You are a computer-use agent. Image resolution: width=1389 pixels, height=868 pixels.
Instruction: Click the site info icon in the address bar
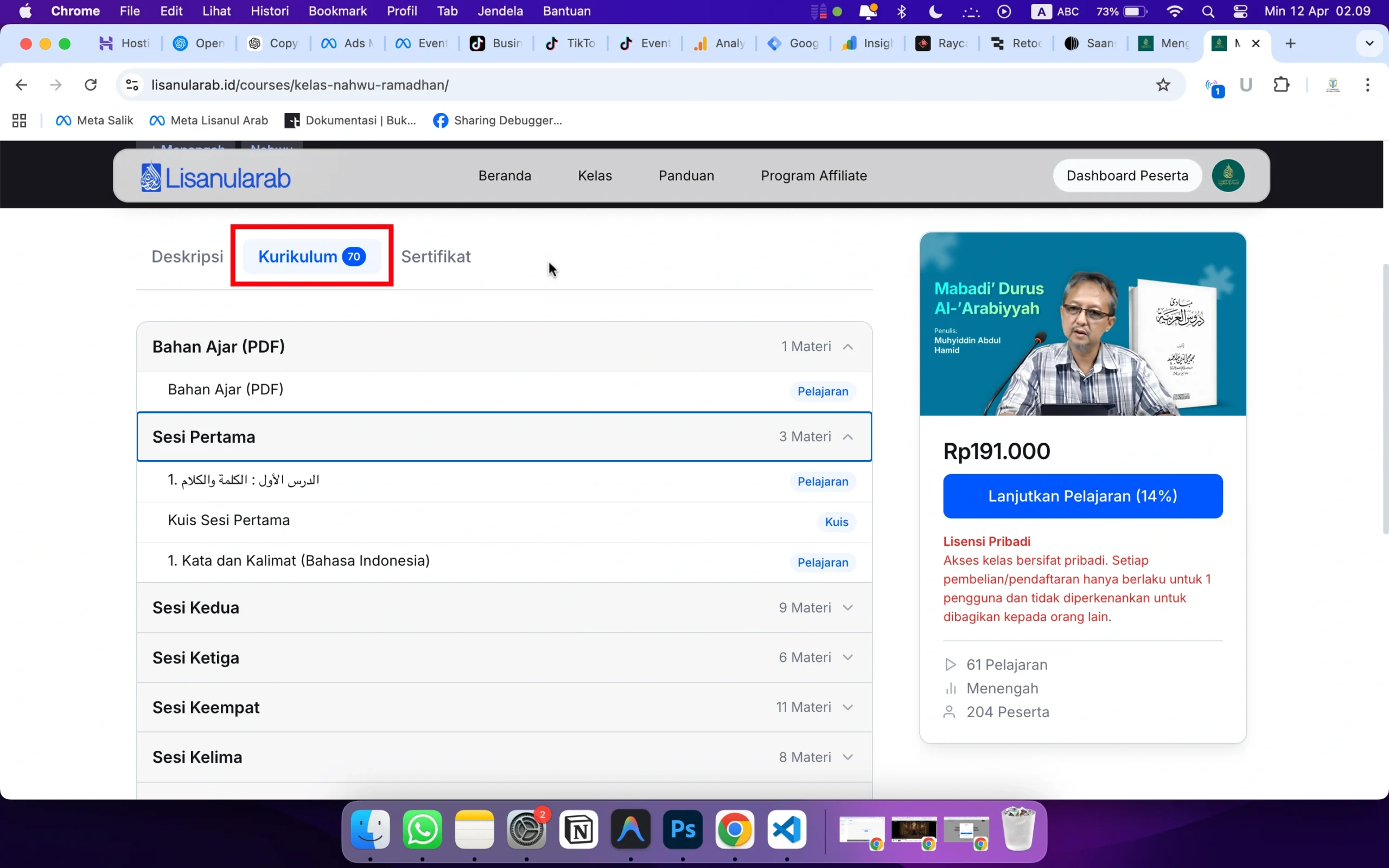[x=132, y=85]
